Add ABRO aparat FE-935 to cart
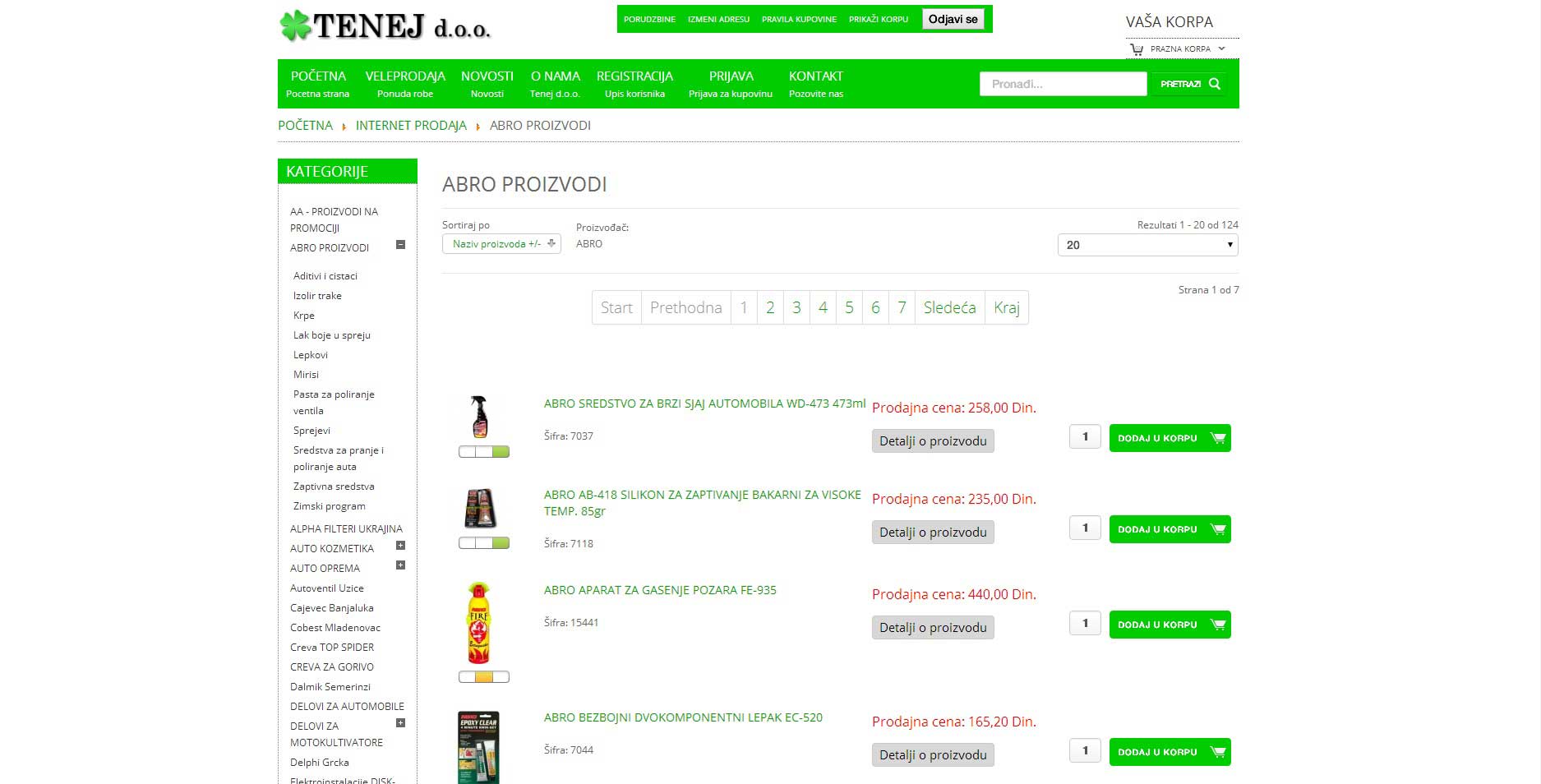The width and height of the screenshot is (1541, 784). pos(1170,625)
